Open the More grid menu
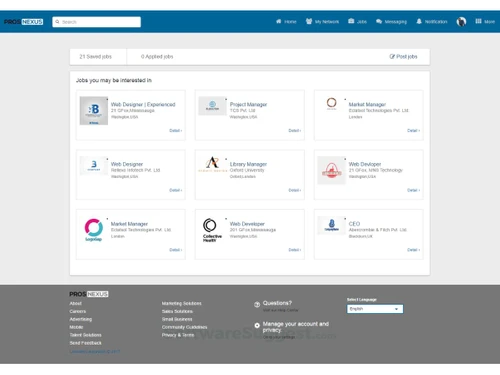 [485, 22]
